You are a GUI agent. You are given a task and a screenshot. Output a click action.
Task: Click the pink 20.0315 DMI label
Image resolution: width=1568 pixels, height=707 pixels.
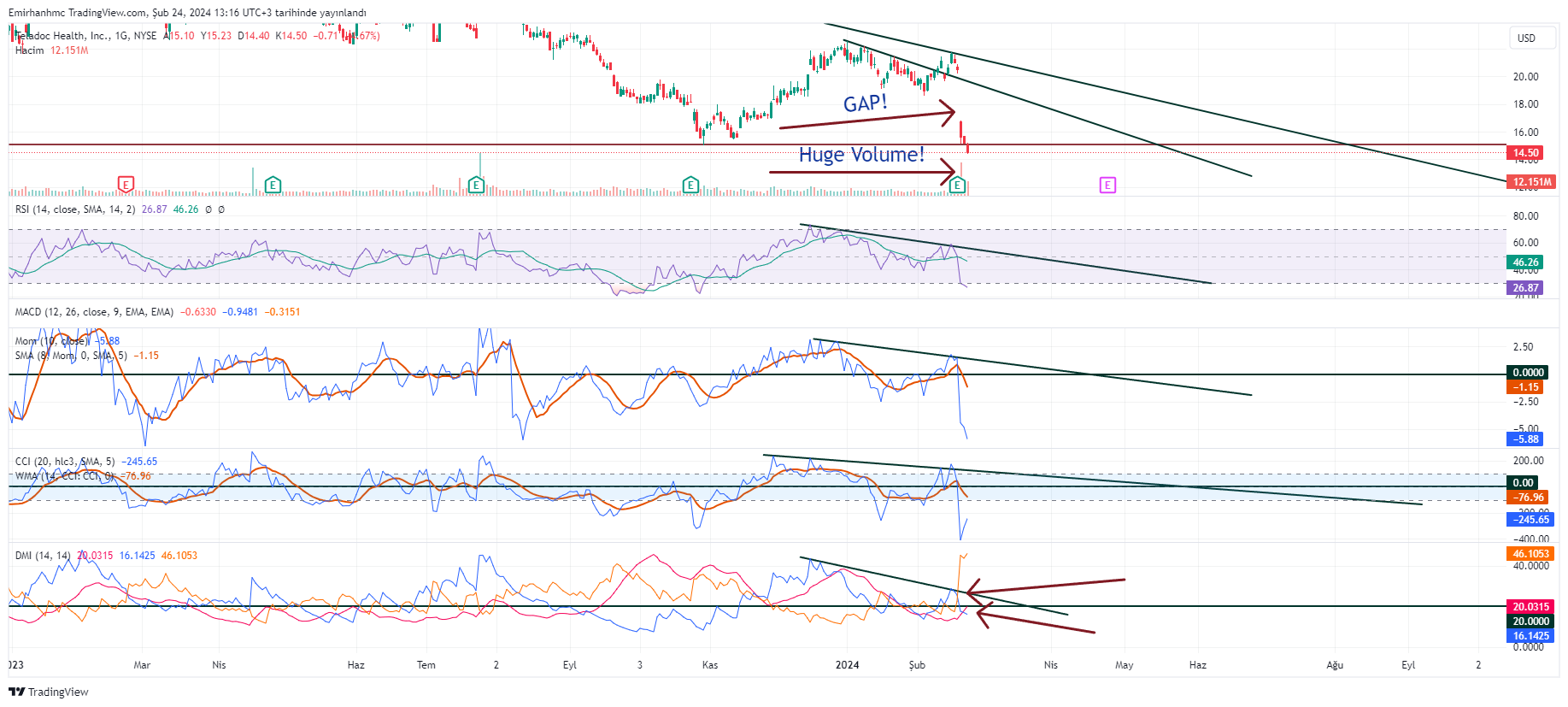coord(1530,607)
